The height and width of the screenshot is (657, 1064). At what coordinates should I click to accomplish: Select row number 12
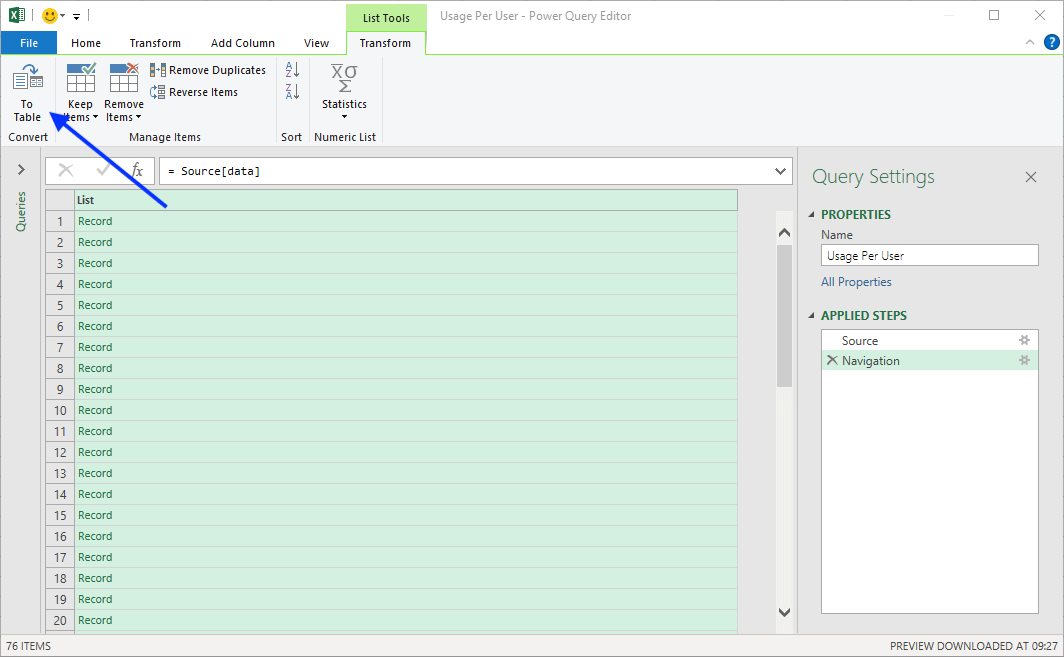click(60, 452)
